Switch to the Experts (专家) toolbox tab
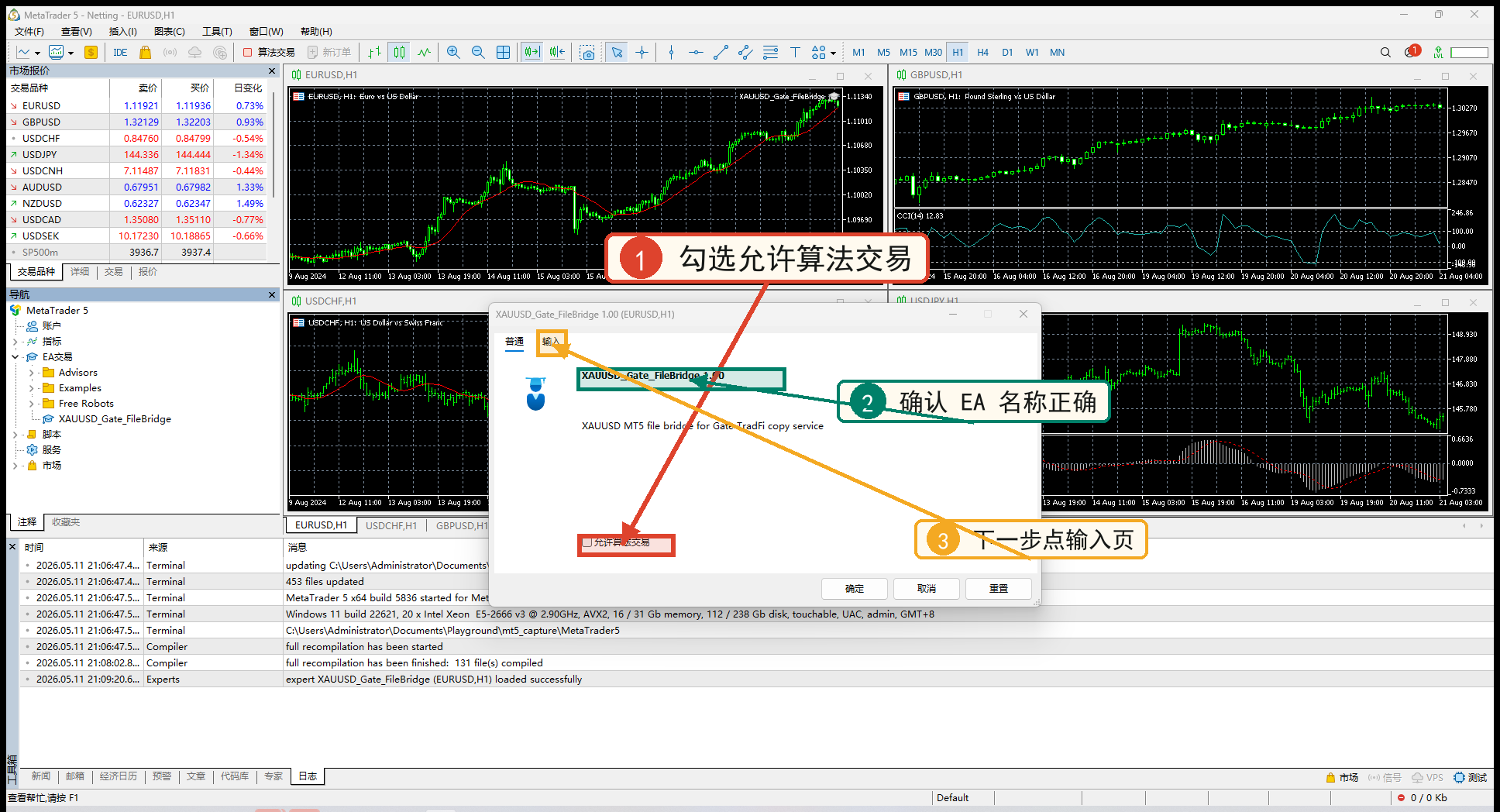Viewport: 1500px width, 812px height. (x=274, y=776)
